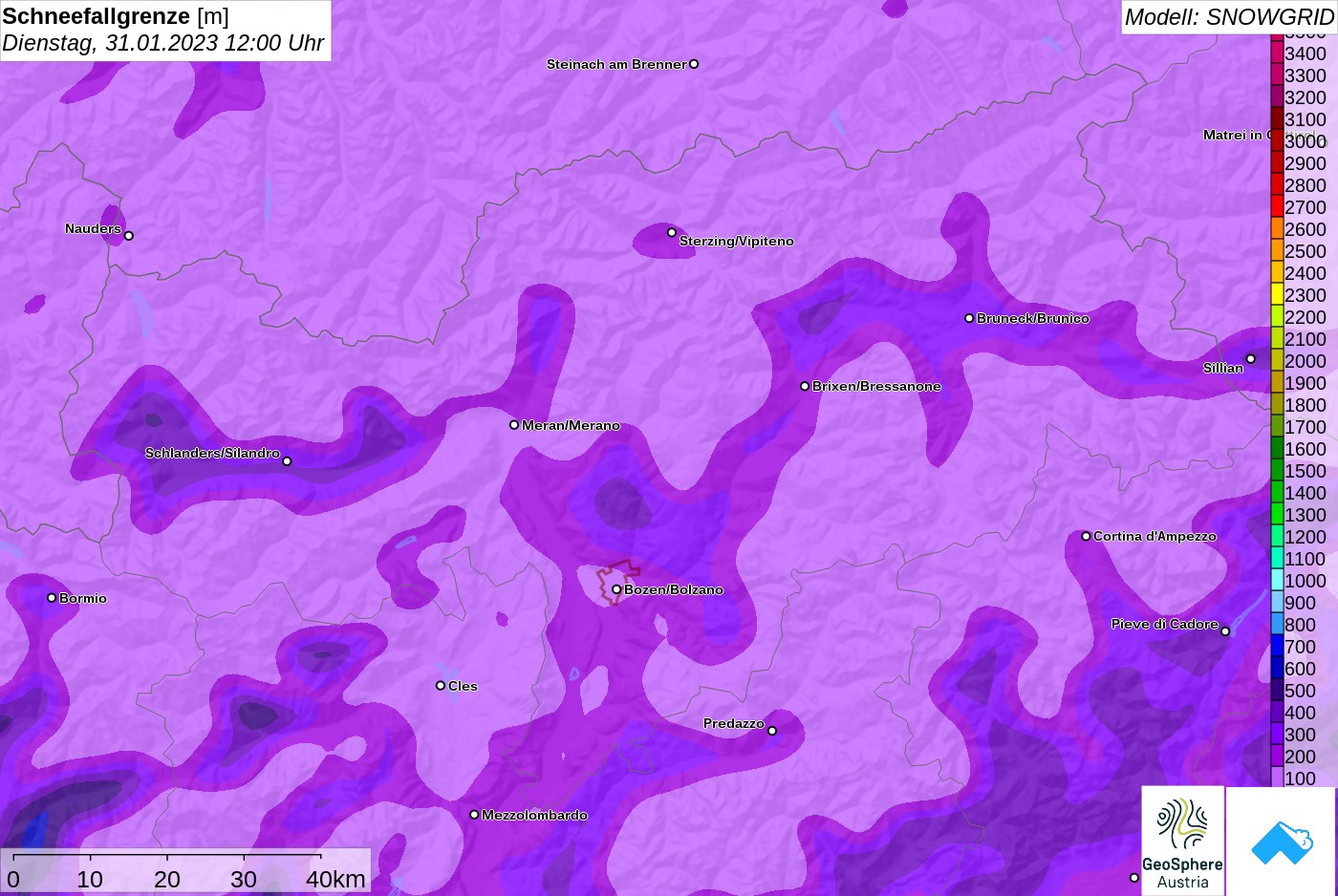Image resolution: width=1338 pixels, height=896 pixels.
Task: Click the 20 scale bar tick label
Action: pos(167,879)
